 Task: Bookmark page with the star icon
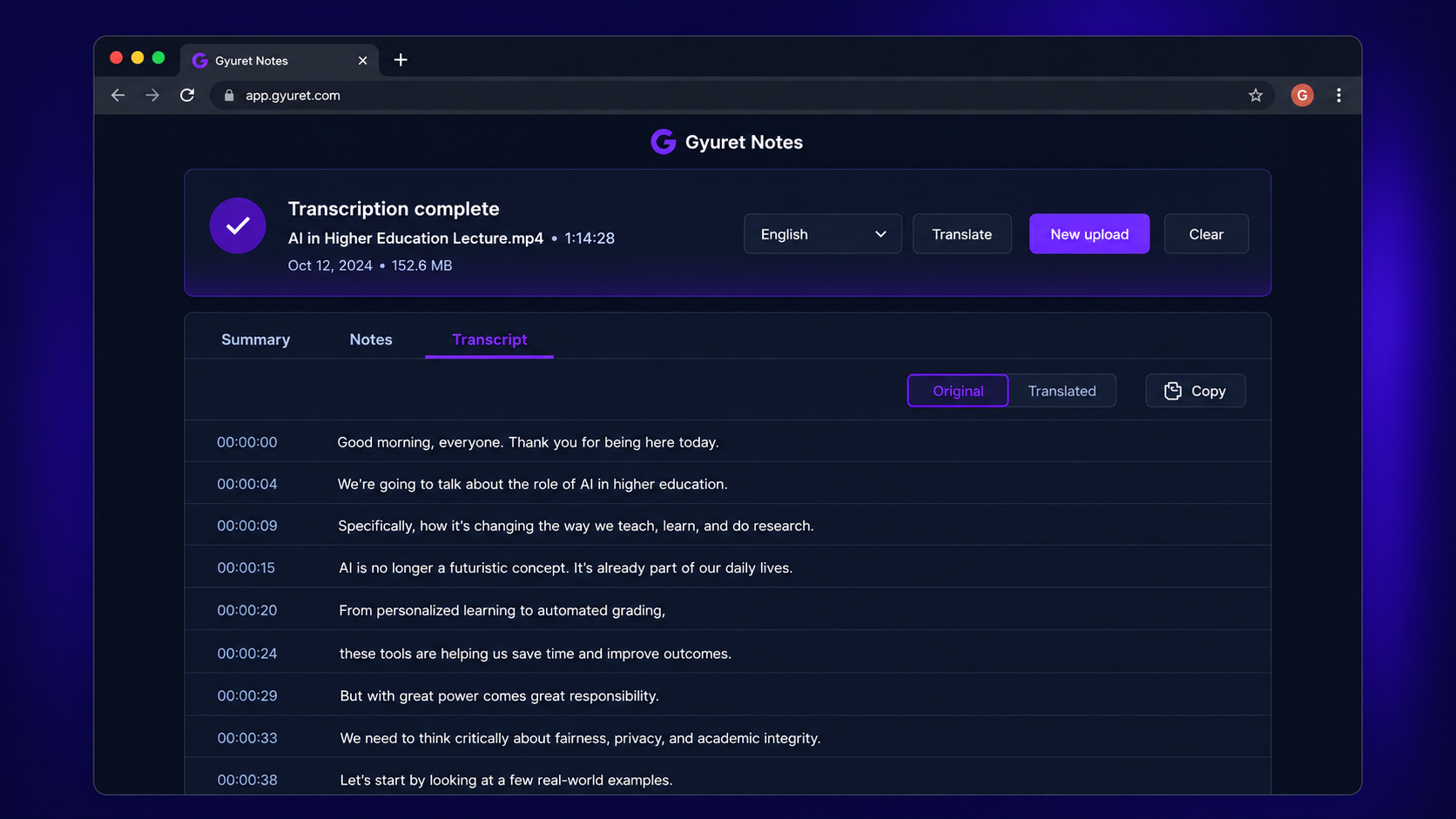coord(1255,96)
